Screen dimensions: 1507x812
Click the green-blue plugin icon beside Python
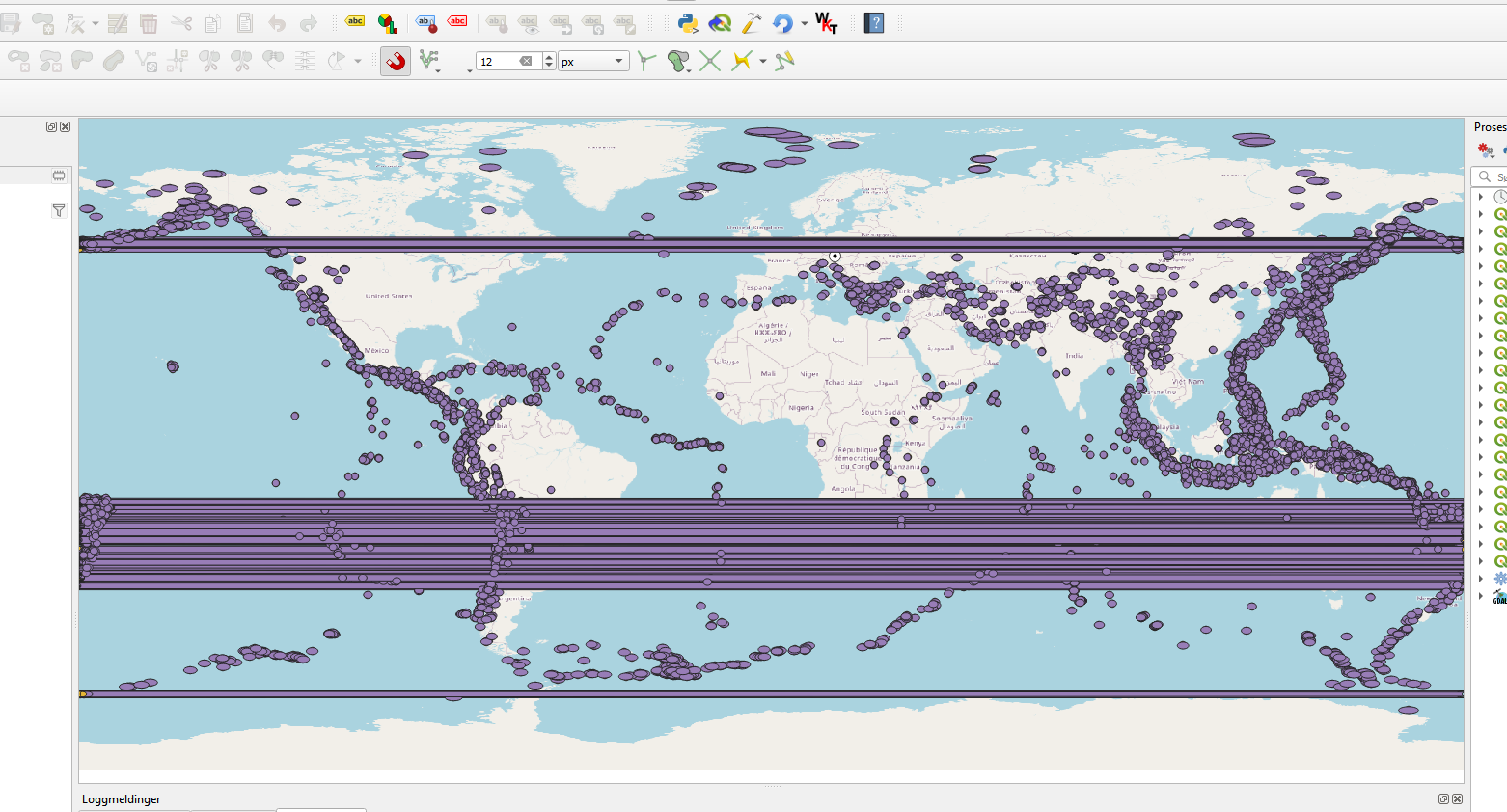coord(720,23)
